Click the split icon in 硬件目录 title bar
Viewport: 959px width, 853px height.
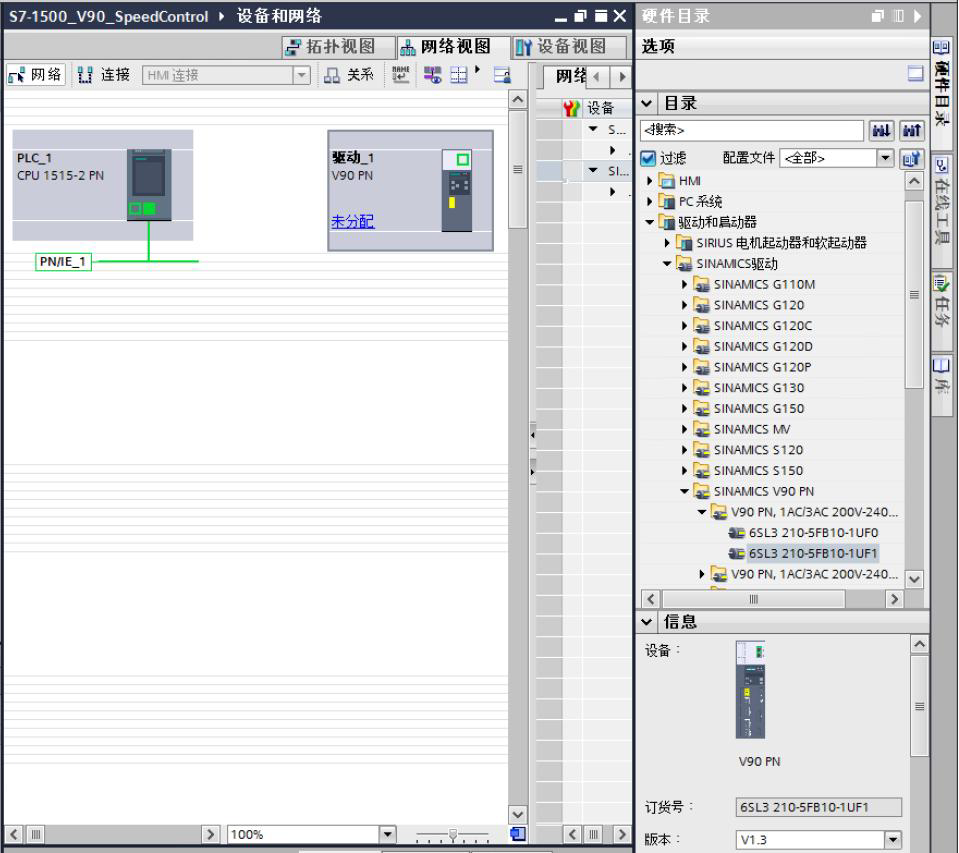click(898, 16)
